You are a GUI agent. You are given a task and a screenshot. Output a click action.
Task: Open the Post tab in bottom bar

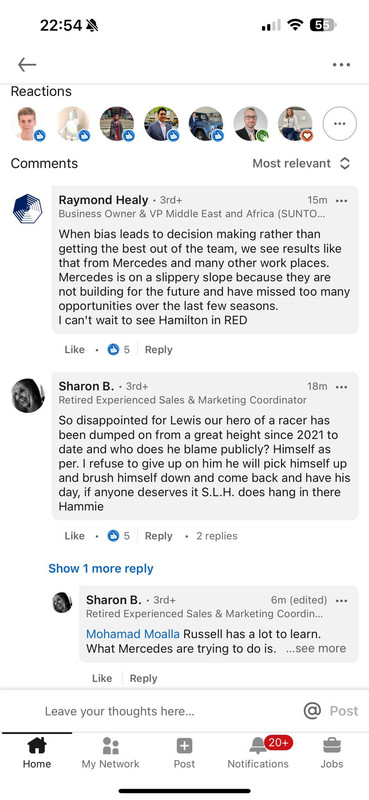coord(184,754)
